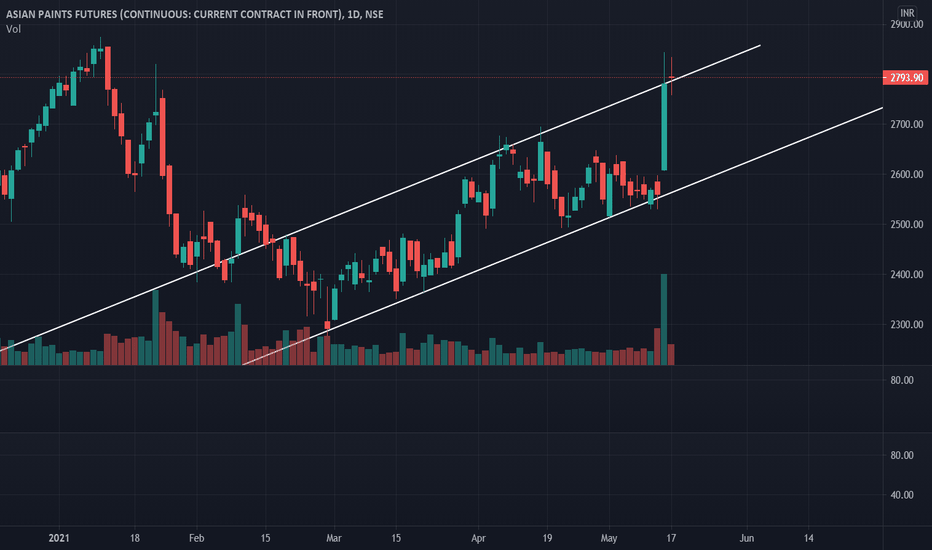
Task: Click the 2400.00 price axis label
Action: (x=906, y=275)
